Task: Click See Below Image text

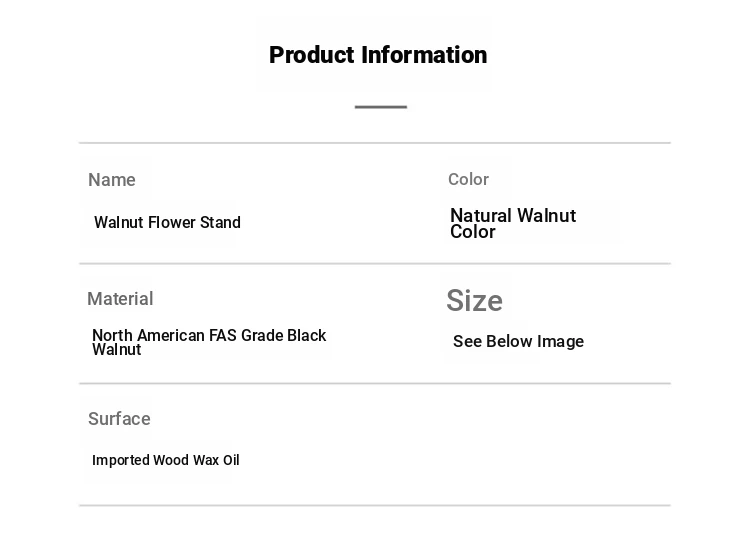Action: point(518,342)
